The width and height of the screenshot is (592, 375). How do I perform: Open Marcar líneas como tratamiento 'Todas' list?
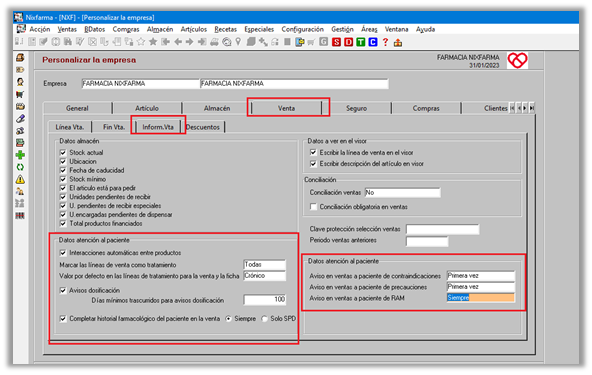265,264
